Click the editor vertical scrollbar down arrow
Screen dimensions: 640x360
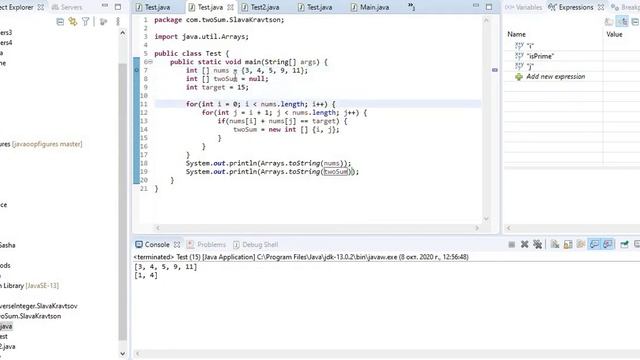486,218
